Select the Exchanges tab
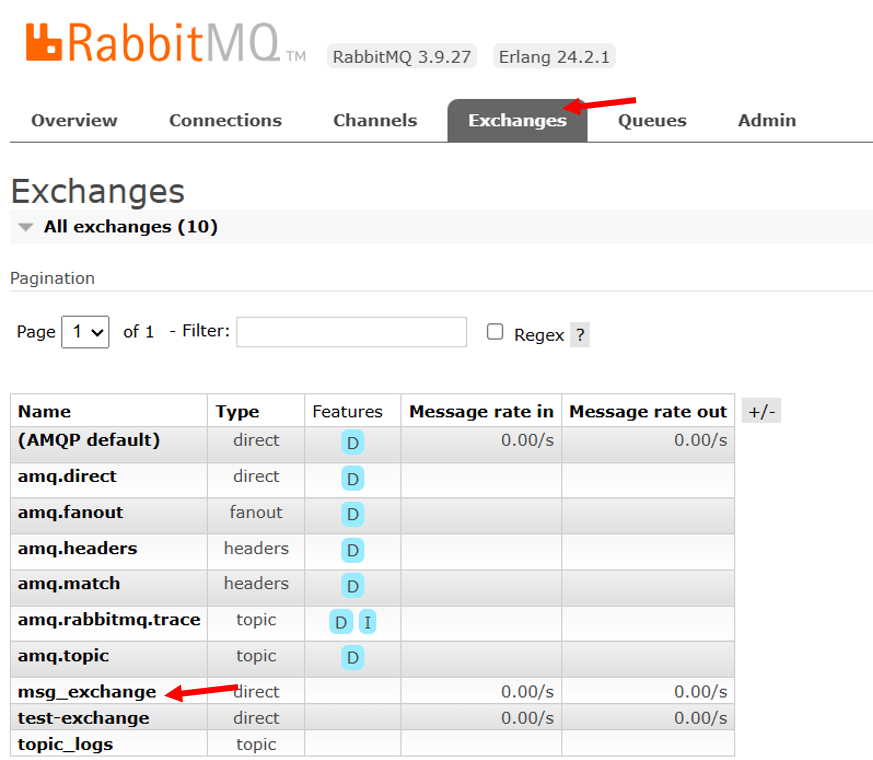The height and width of the screenshot is (760, 873). coord(517,120)
